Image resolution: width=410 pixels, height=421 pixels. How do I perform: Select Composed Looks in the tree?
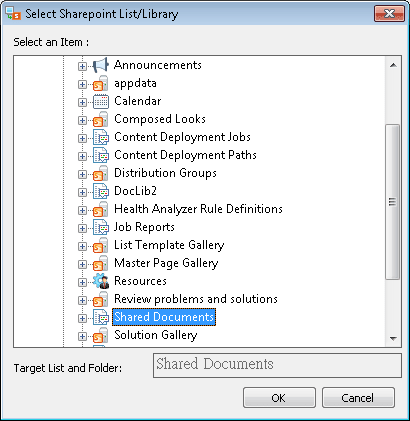(160, 119)
